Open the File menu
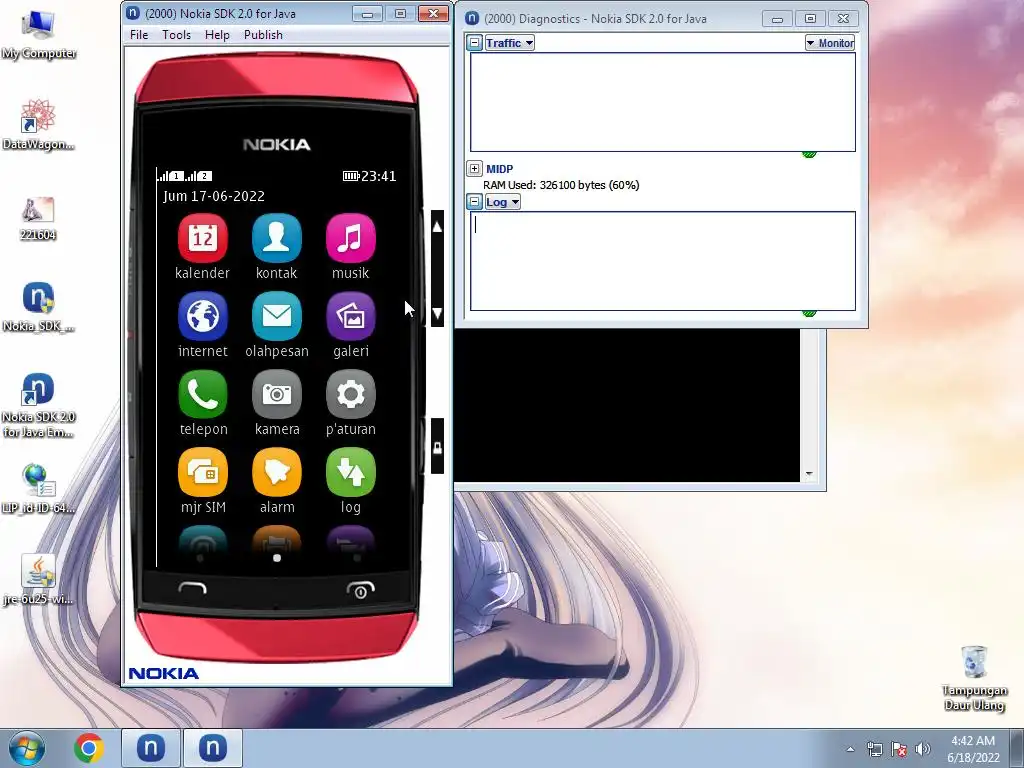This screenshot has width=1024, height=768. (x=139, y=35)
